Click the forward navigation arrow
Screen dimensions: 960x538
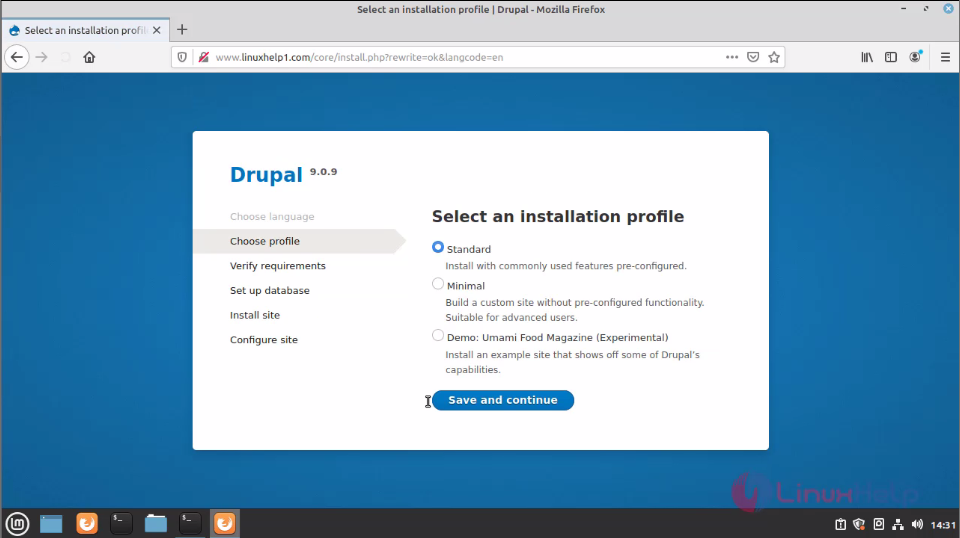[41, 57]
